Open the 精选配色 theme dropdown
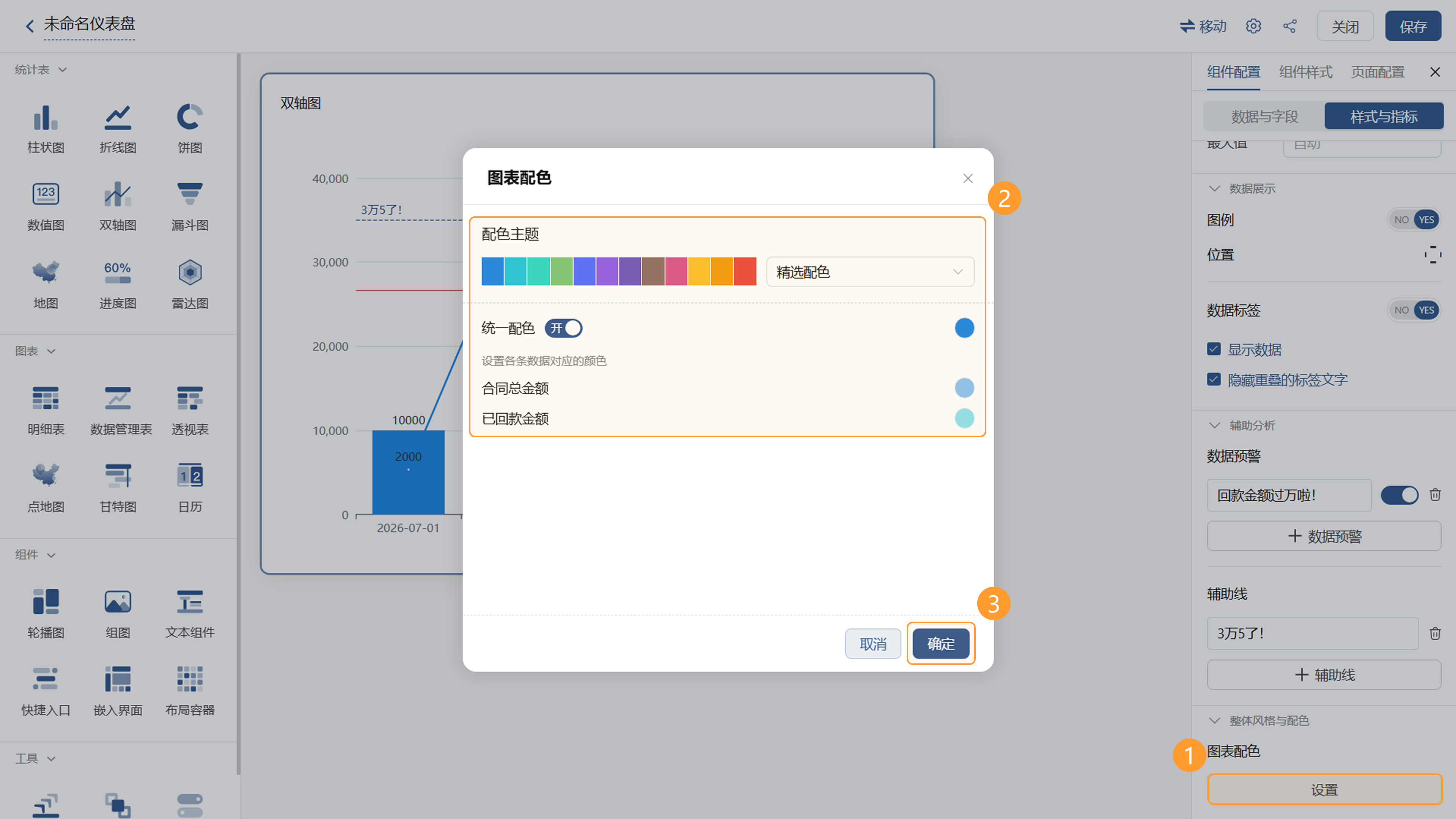The height and width of the screenshot is (819, 1456). (x=870, y=272)
